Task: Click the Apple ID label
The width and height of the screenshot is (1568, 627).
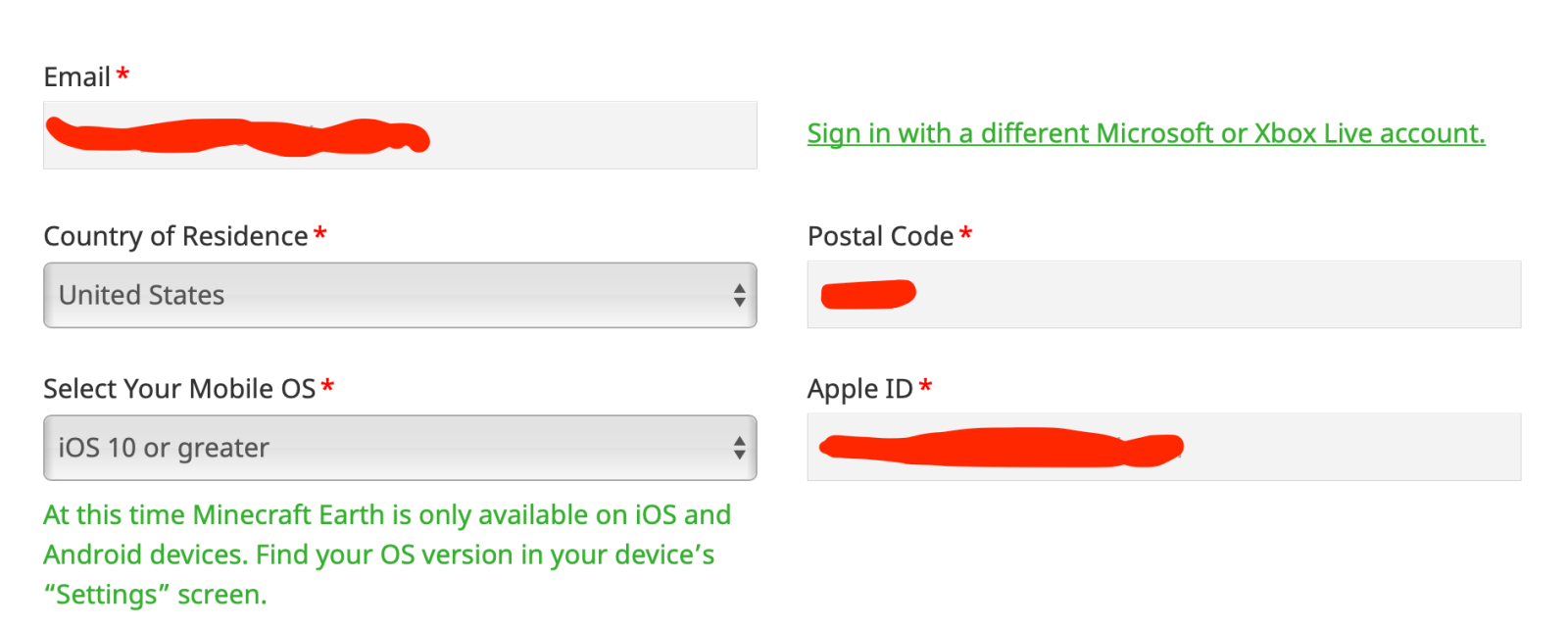Action: coord(859,389)
